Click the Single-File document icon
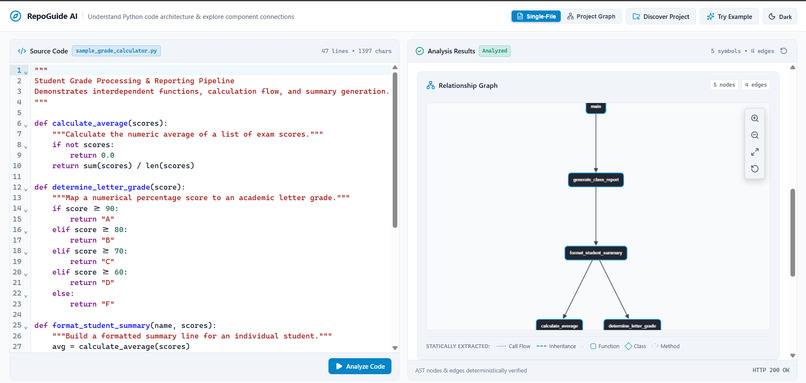This screenshot has height=383, width=806. tap(520, 16)
